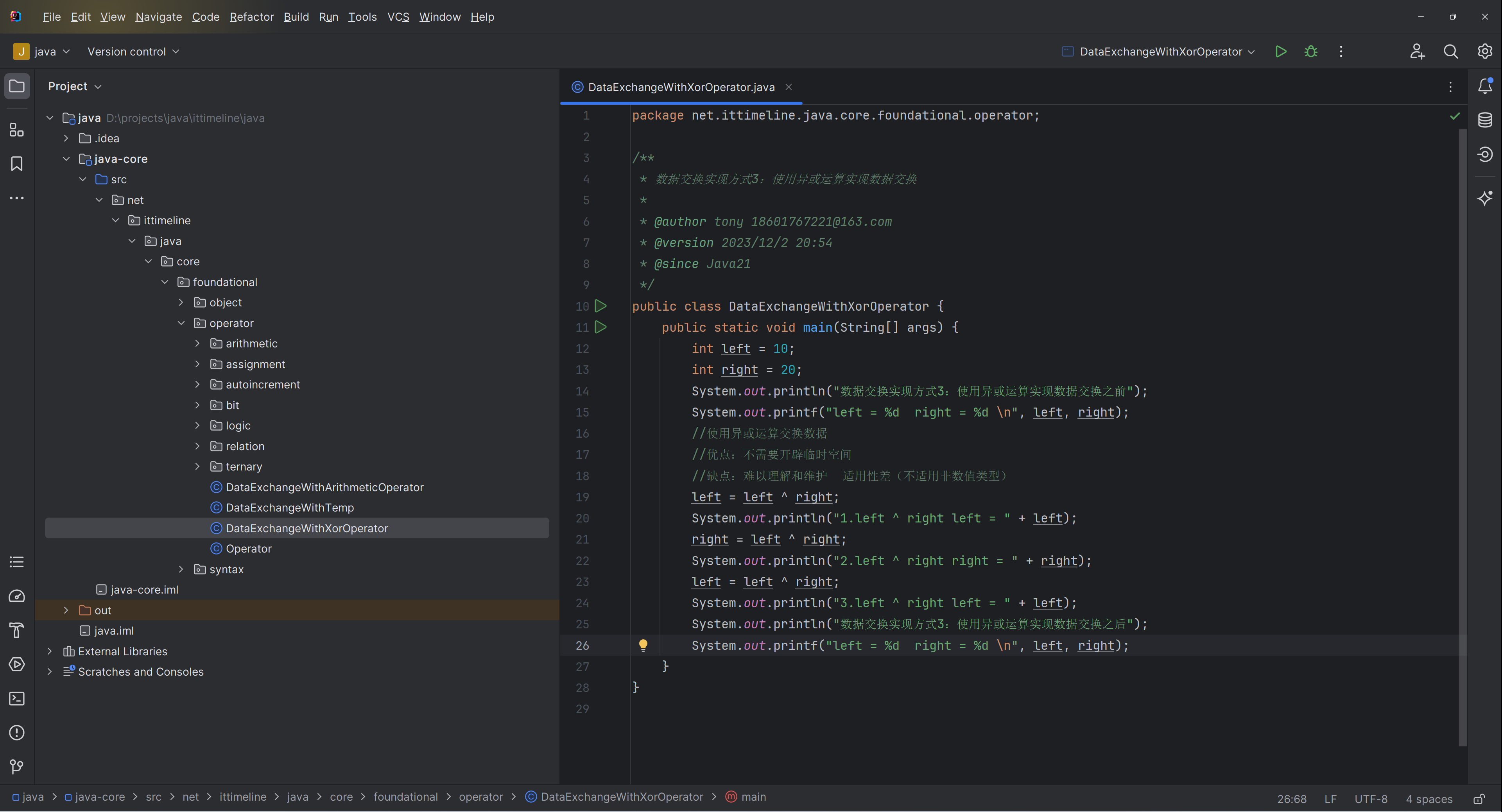
Task: Expand the arithmetic package
Action: tap(197, 343)
